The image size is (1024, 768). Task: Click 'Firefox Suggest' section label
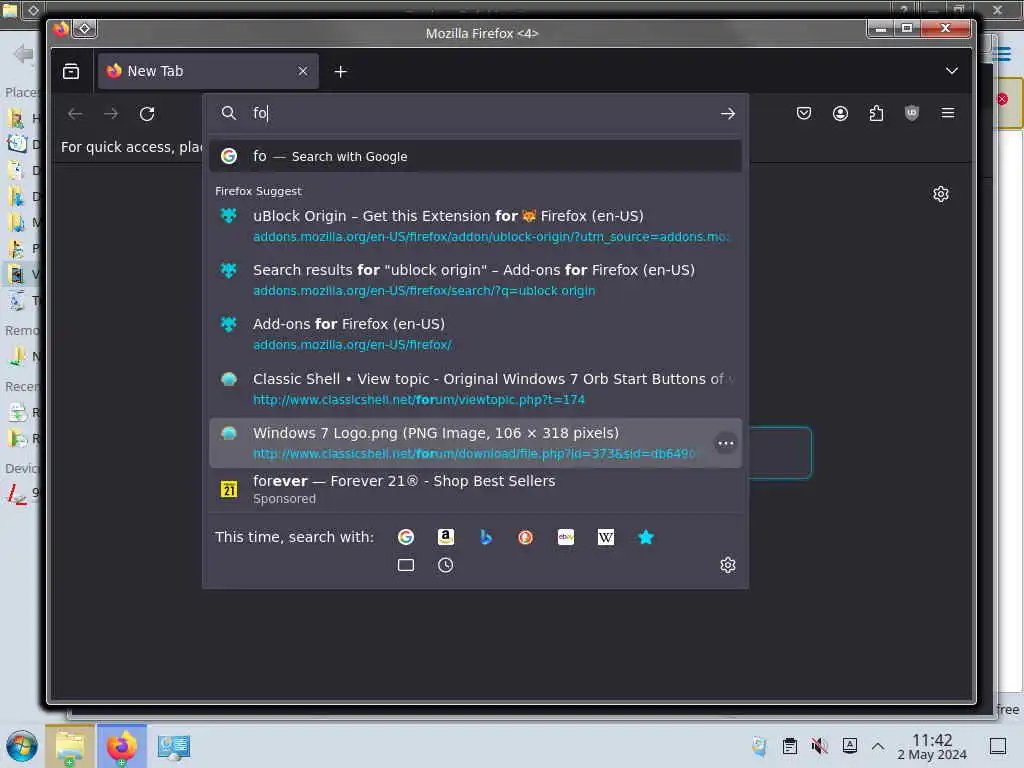(x=258, y=191)
